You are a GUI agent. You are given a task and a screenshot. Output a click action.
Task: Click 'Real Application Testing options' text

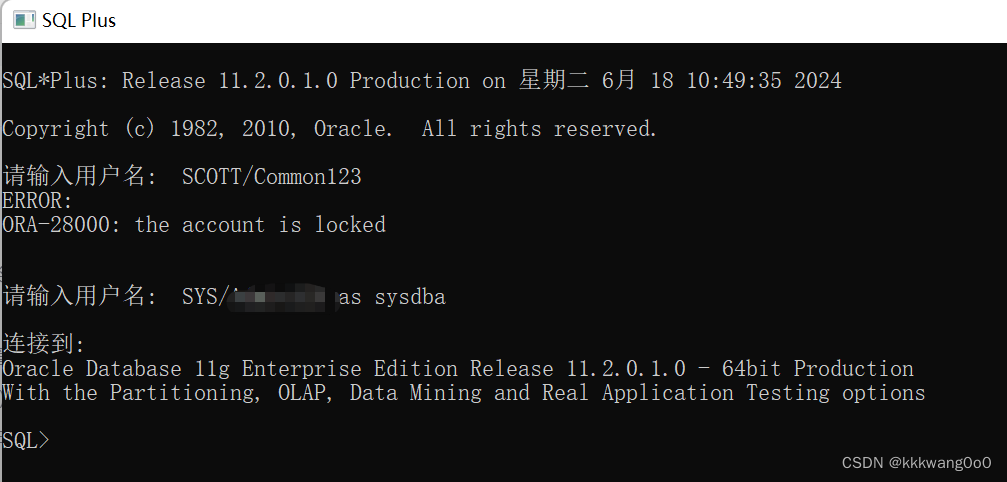coord(733,393)
